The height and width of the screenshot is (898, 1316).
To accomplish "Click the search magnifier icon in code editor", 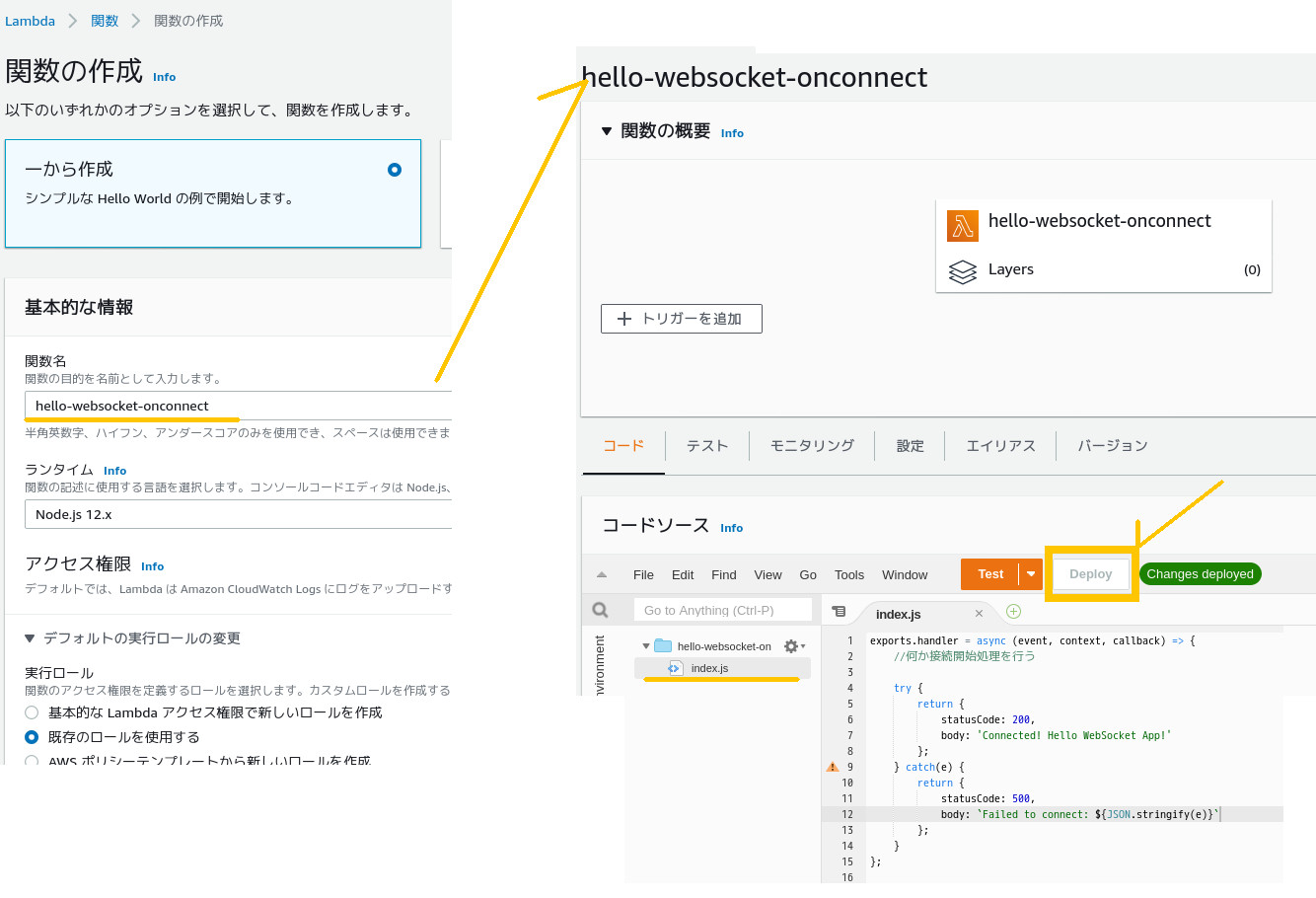I will click(x=600, y=610).
